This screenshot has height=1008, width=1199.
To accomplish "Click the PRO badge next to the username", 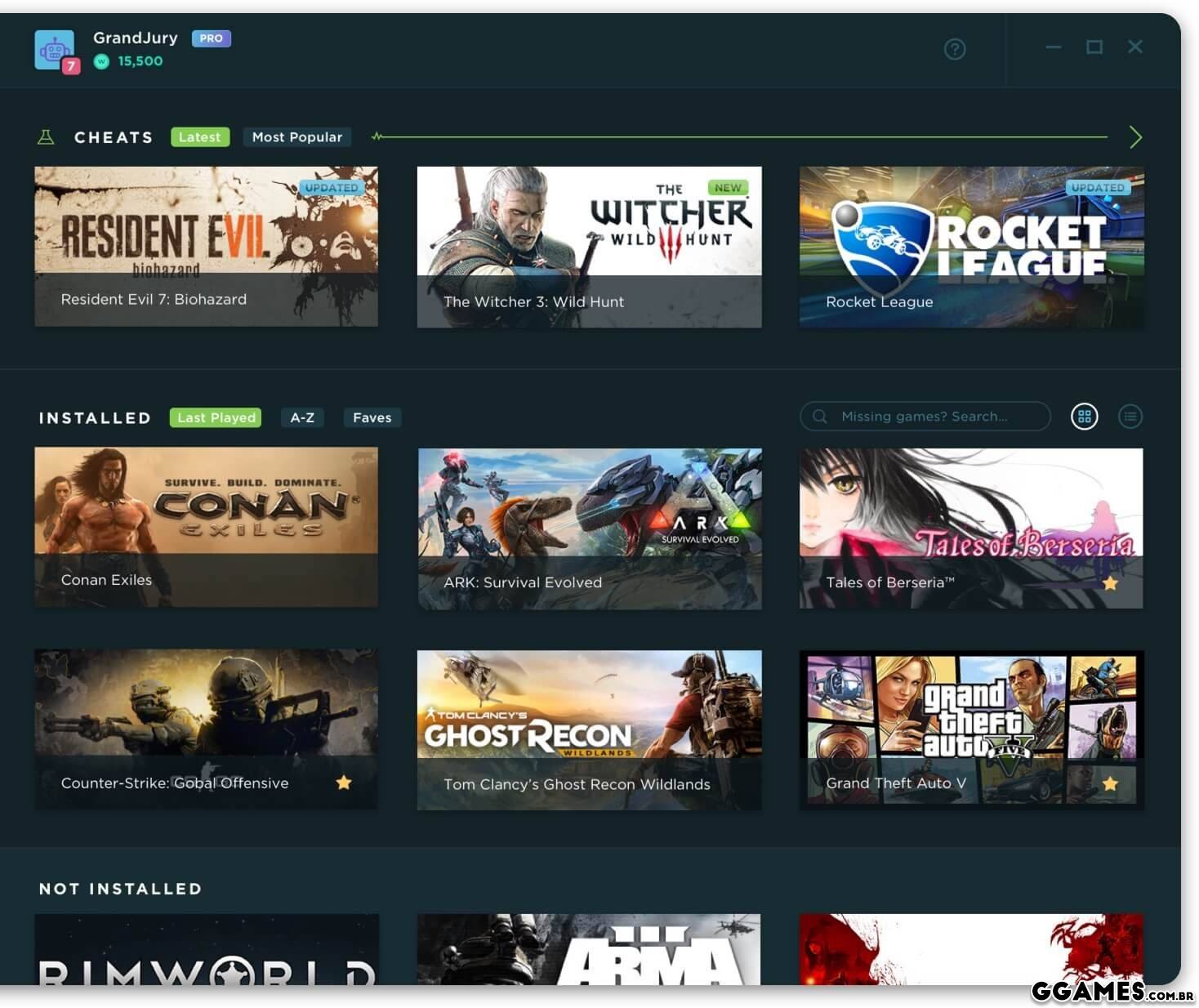I will pyautogui.click(x=212, y=38).
